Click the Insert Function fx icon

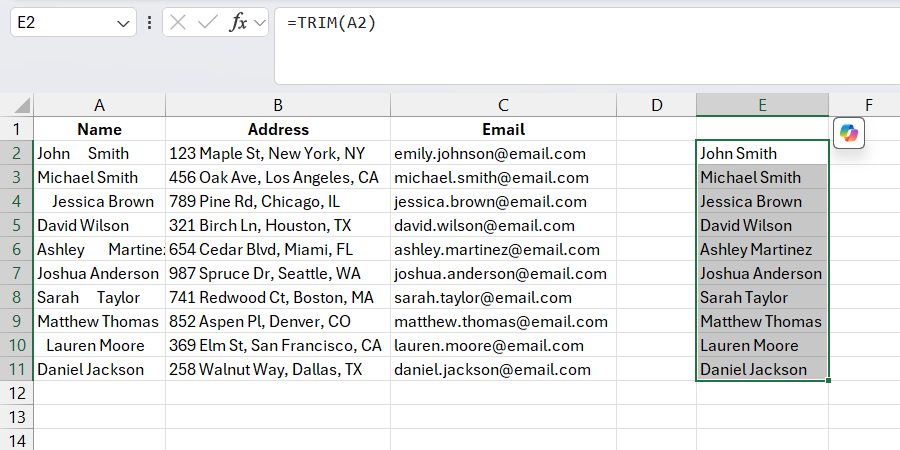(238, 23)
